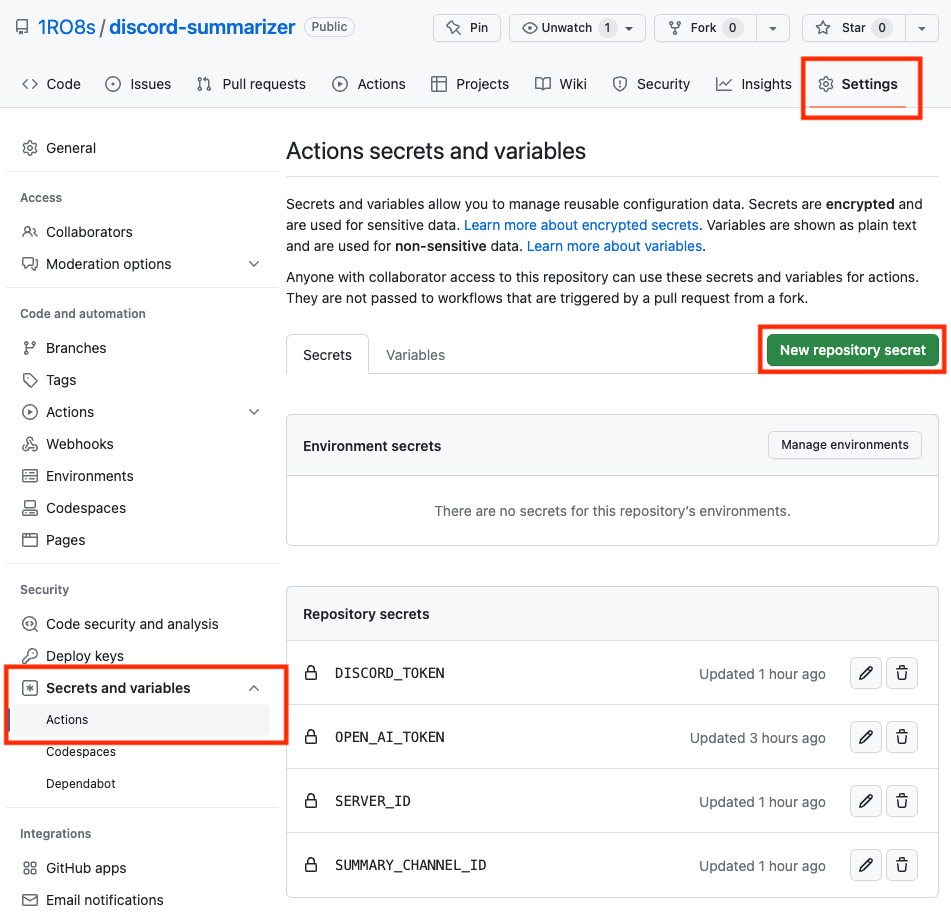
Task: Click the Email notifications envelope icon
Action: pos(30,900)
